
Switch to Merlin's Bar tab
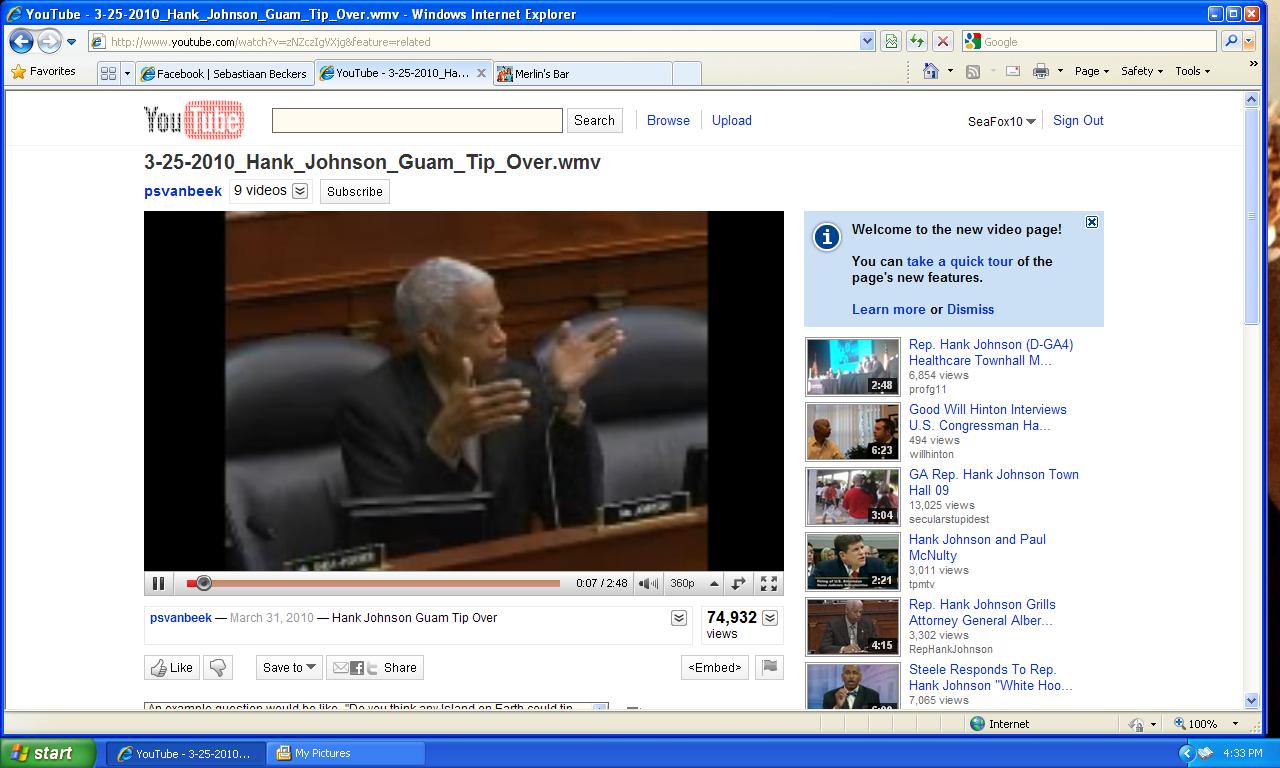(583, 73)
